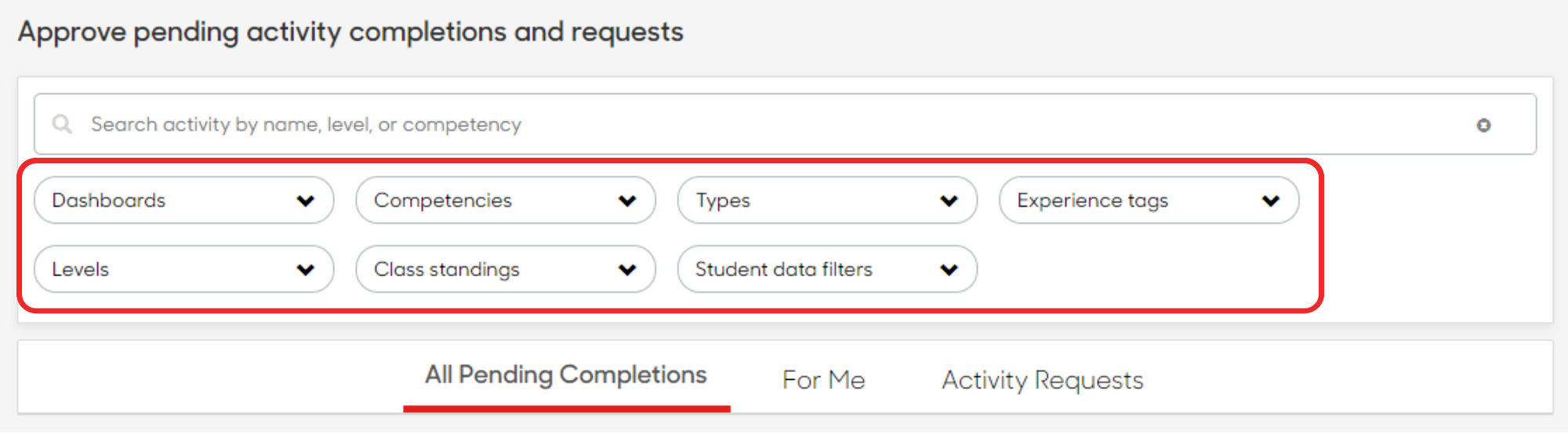Open the Student data filters dropdown
This screenshot has width=1568, height=434.
[827, 269]
